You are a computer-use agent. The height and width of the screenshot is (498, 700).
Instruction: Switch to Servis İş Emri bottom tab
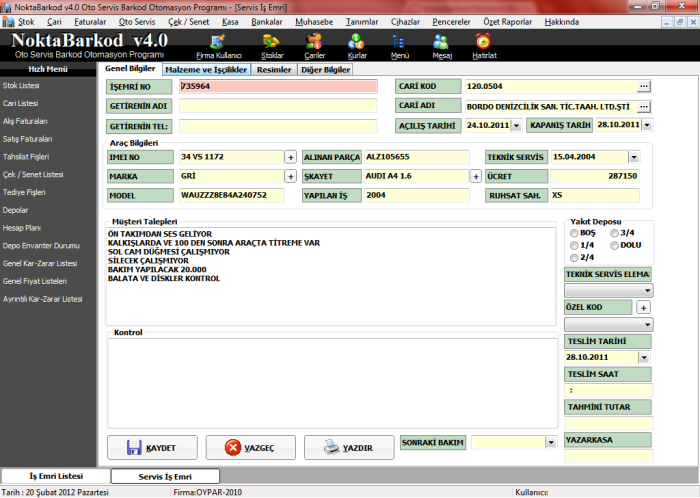165,477
